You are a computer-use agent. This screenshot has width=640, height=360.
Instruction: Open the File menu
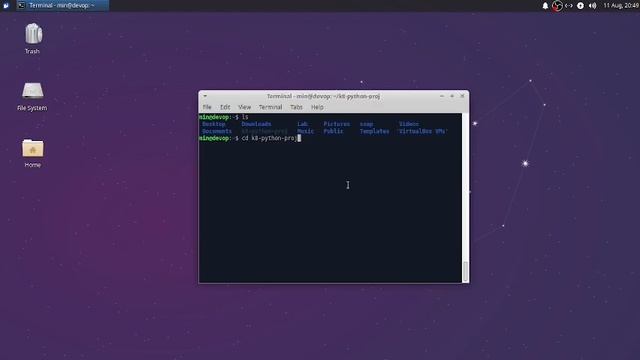coord(207,107)
